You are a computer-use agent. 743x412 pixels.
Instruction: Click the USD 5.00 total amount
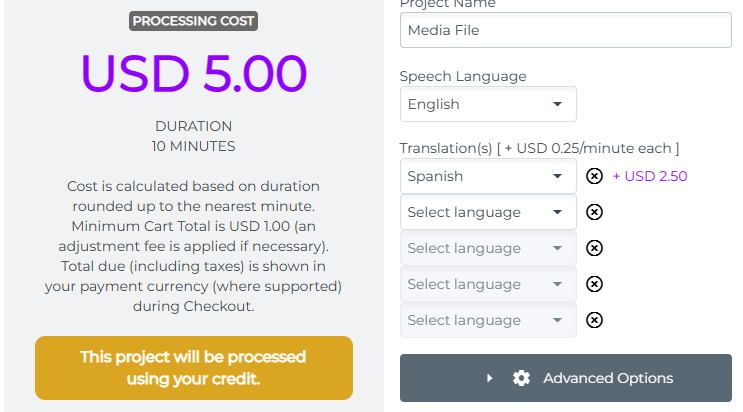[x=194, y=73]
